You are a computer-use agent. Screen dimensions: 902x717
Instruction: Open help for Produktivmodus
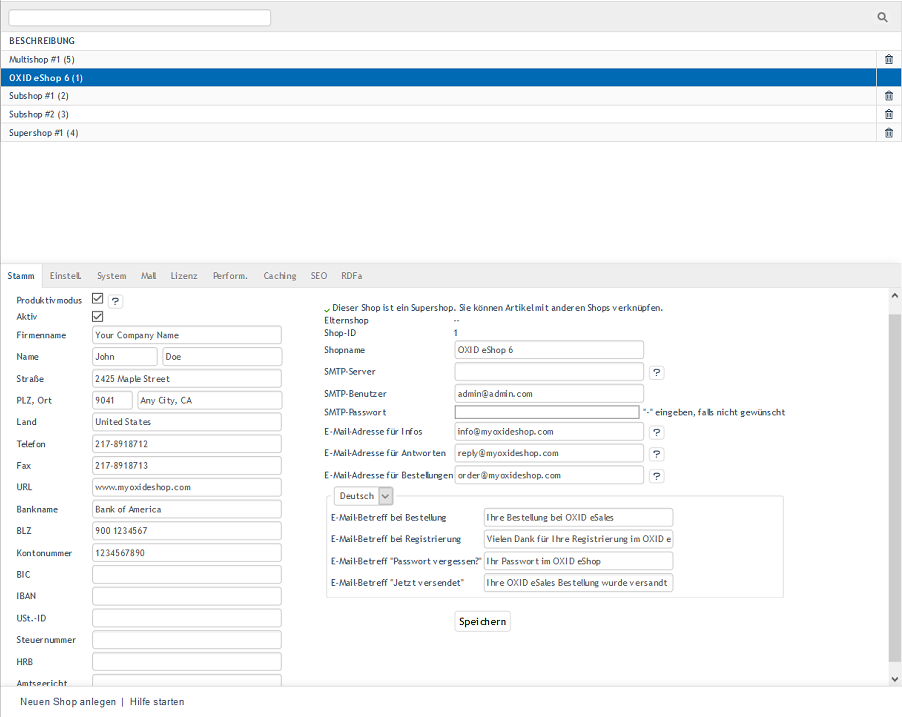click(x=115, y=301)
